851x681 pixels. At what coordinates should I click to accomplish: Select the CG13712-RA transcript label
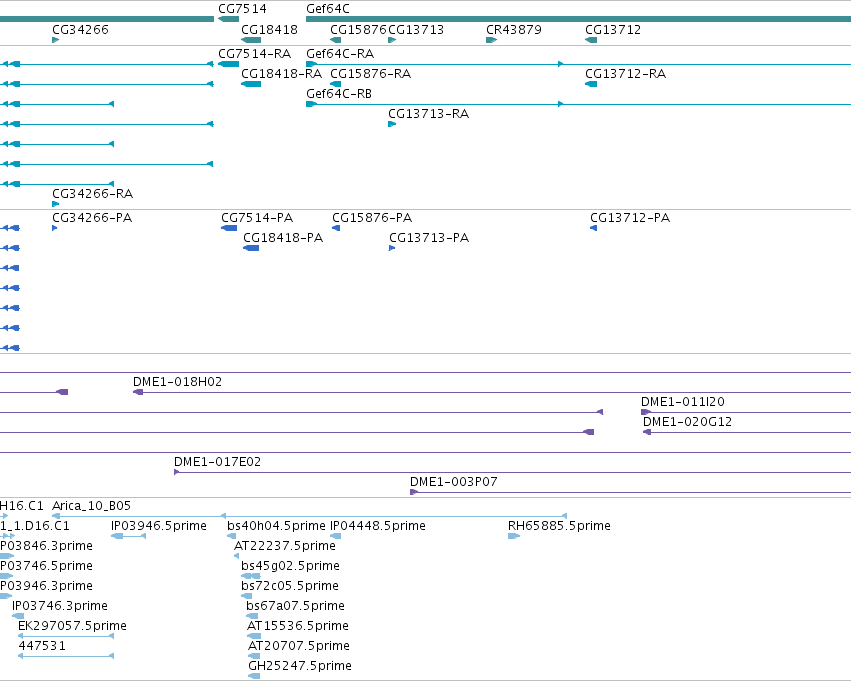[625, 73]
